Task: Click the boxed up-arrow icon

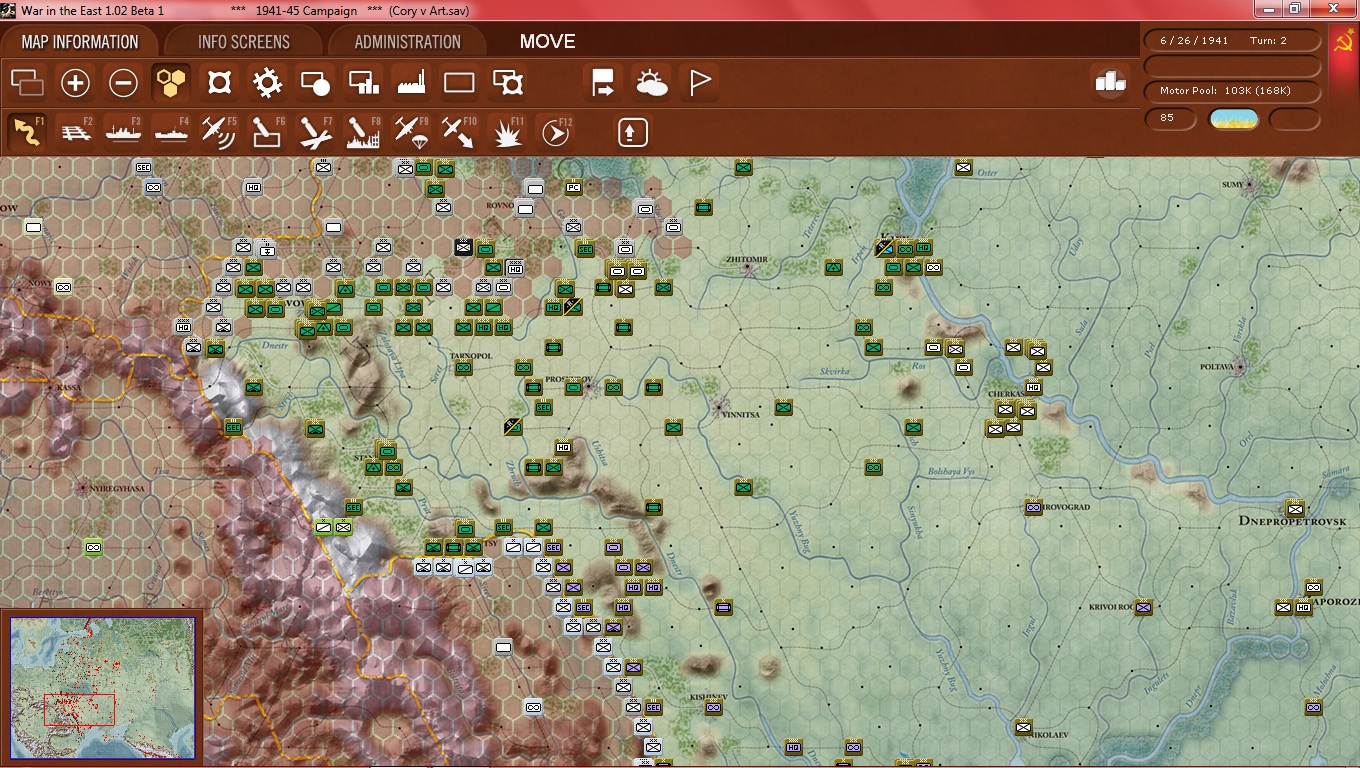Action: (632, 132)
